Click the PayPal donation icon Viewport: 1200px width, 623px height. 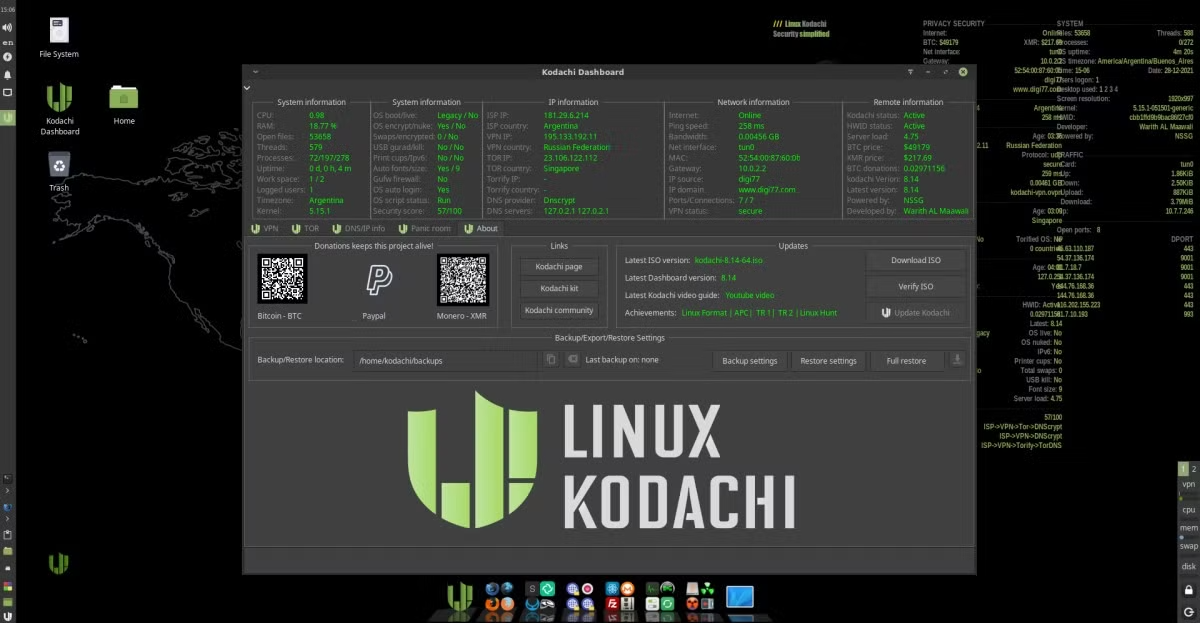379,280
